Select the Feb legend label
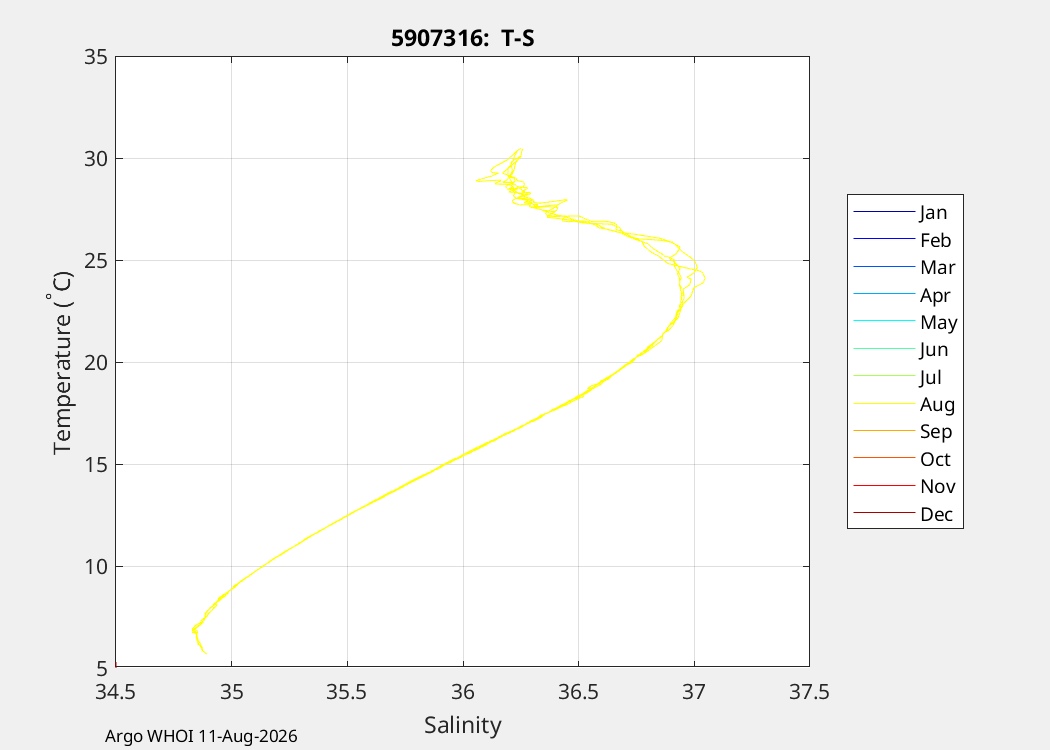 935,240
